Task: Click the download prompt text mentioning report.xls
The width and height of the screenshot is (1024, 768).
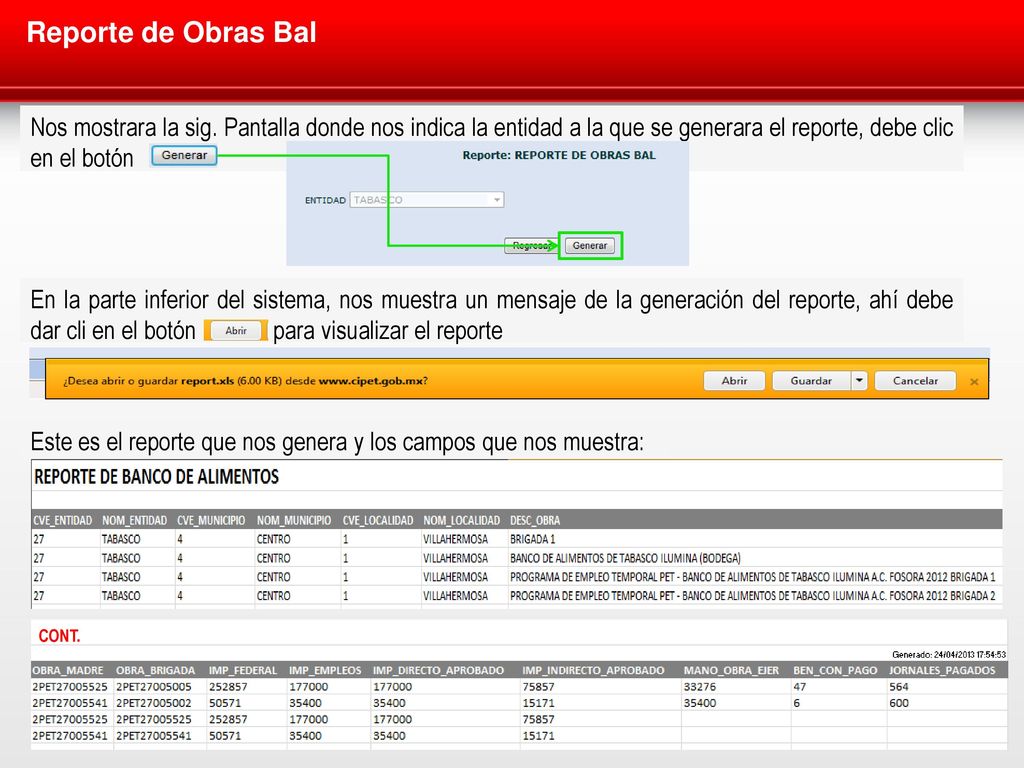Action: (245, 381)
